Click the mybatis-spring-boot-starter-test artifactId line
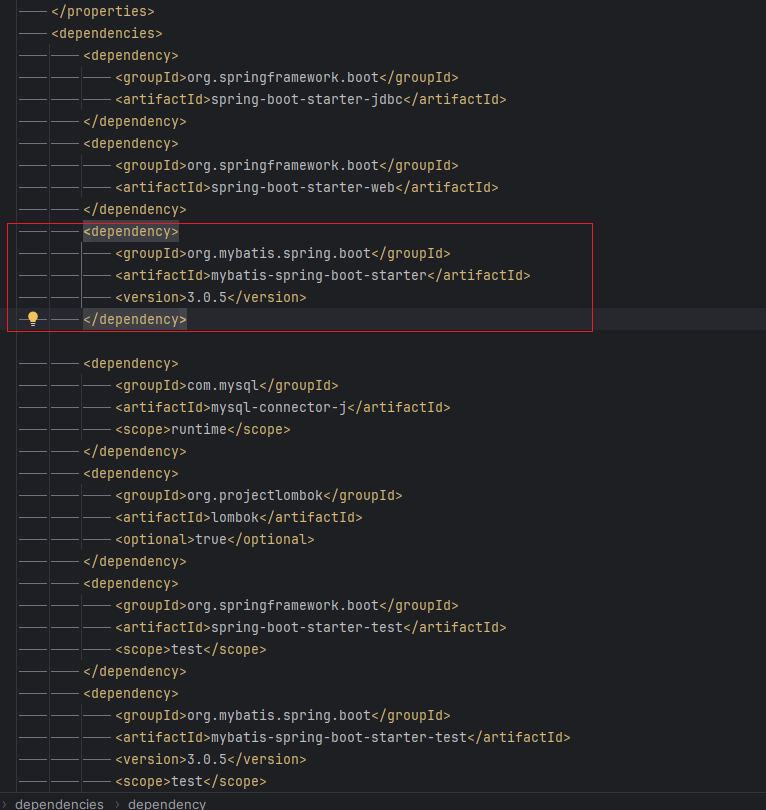766x810 pixels. (x=343, y=738)
